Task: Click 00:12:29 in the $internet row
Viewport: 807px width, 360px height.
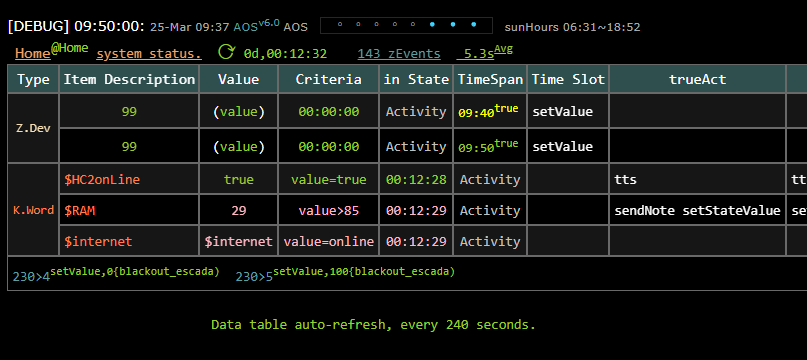Action: pyautogui.click(x=416, y=241)
